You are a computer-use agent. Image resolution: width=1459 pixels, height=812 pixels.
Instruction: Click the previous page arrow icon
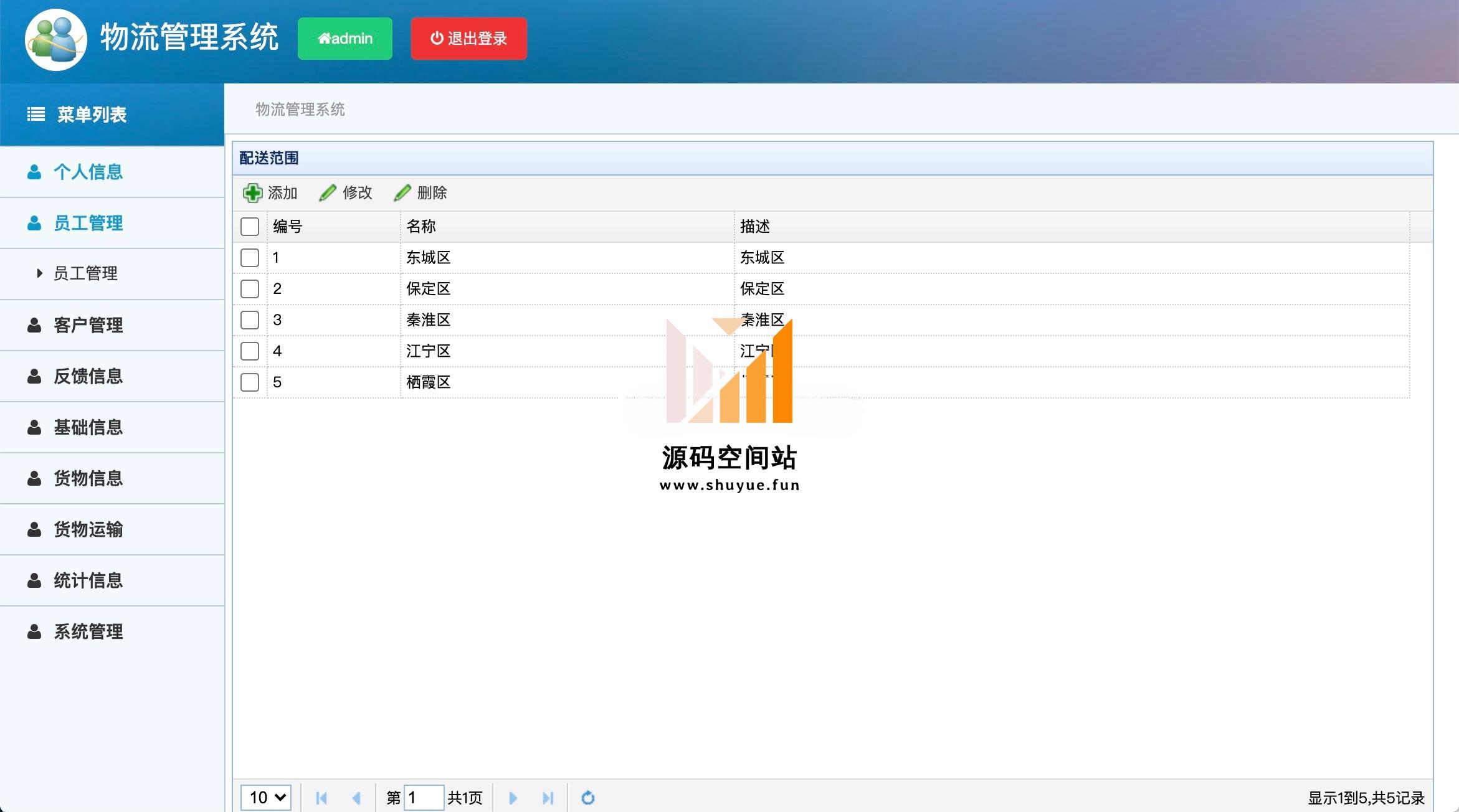coord(356,798)
